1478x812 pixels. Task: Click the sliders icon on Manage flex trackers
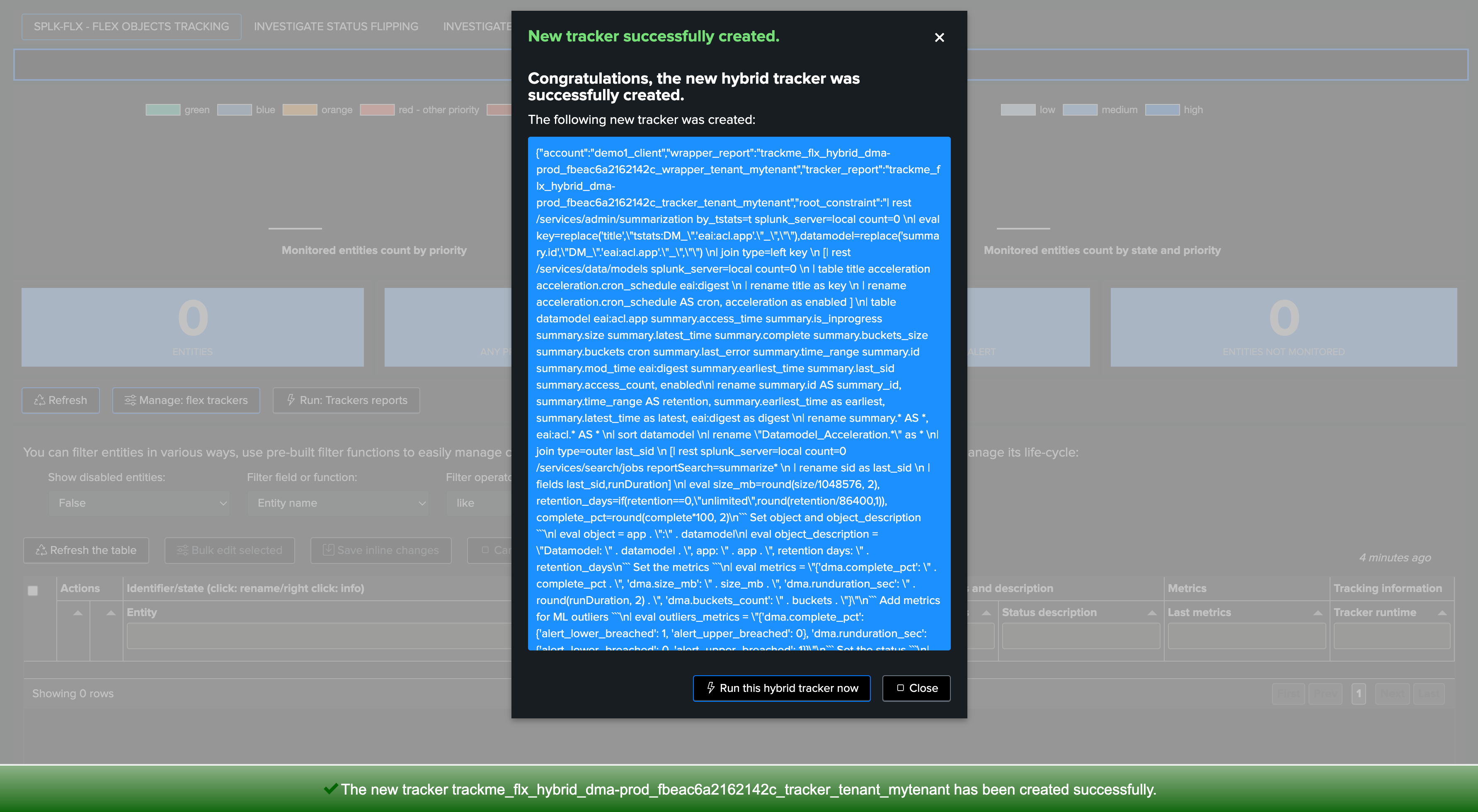(x=130, y=400)
